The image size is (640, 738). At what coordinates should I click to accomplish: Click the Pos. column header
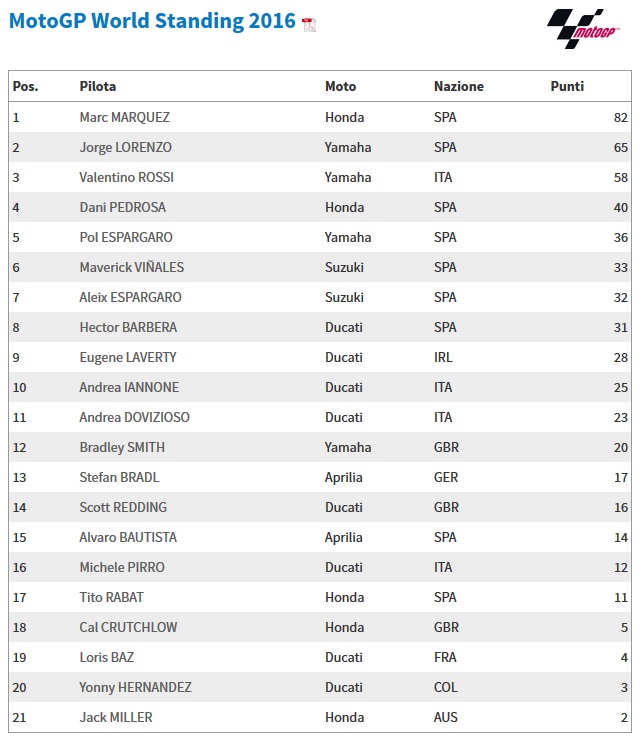[26, 87]
